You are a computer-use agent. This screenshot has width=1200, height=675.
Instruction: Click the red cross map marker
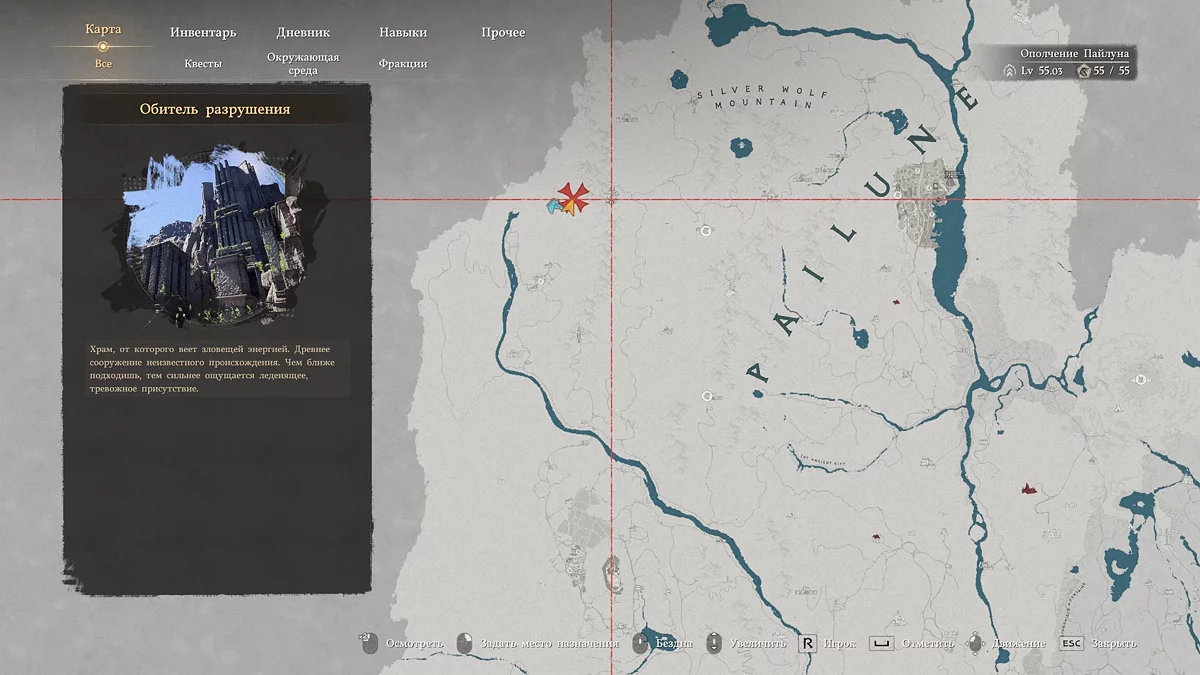(x=573, y=197)
